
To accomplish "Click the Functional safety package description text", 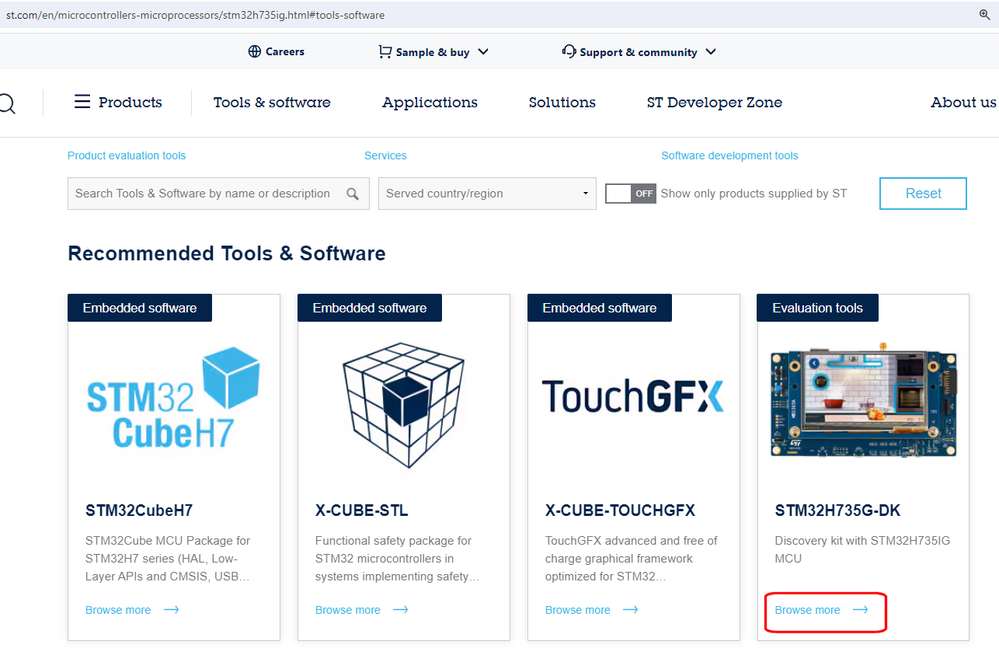I will coord(397,558).
